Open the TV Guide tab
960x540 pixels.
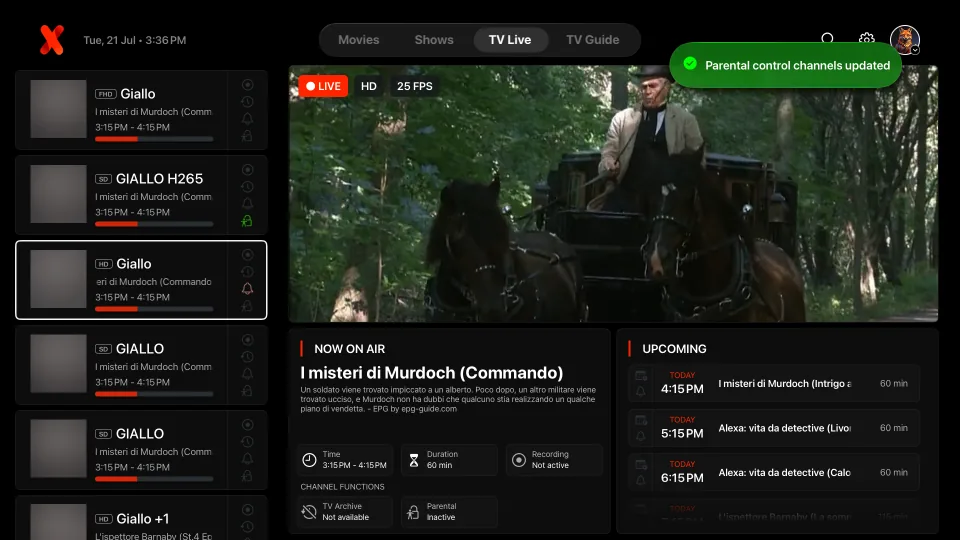tap(593, 40)
